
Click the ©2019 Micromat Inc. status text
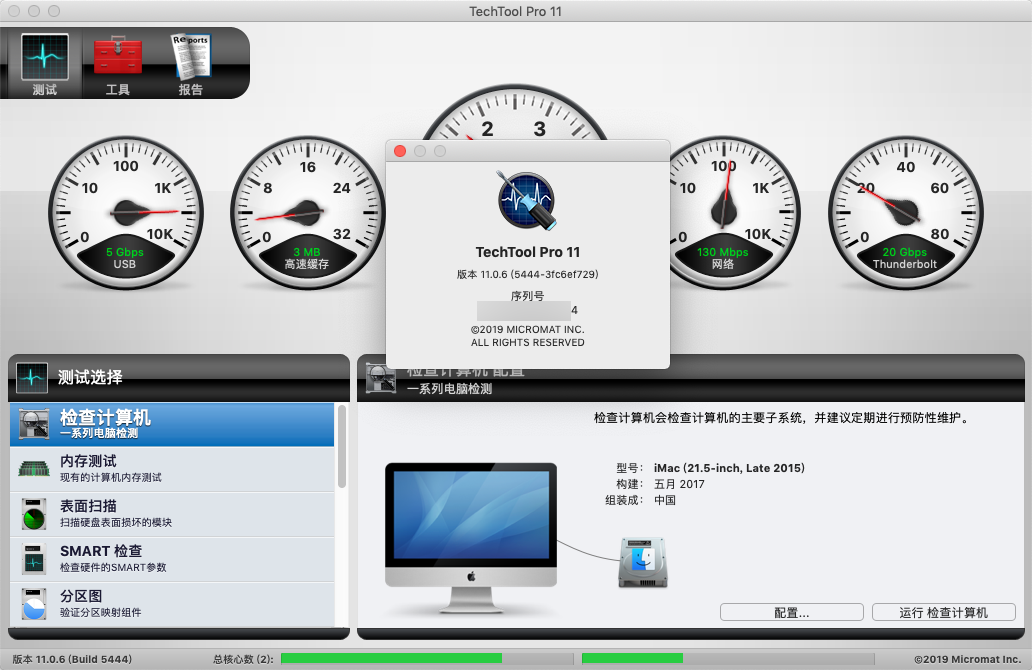pos(968,659)
